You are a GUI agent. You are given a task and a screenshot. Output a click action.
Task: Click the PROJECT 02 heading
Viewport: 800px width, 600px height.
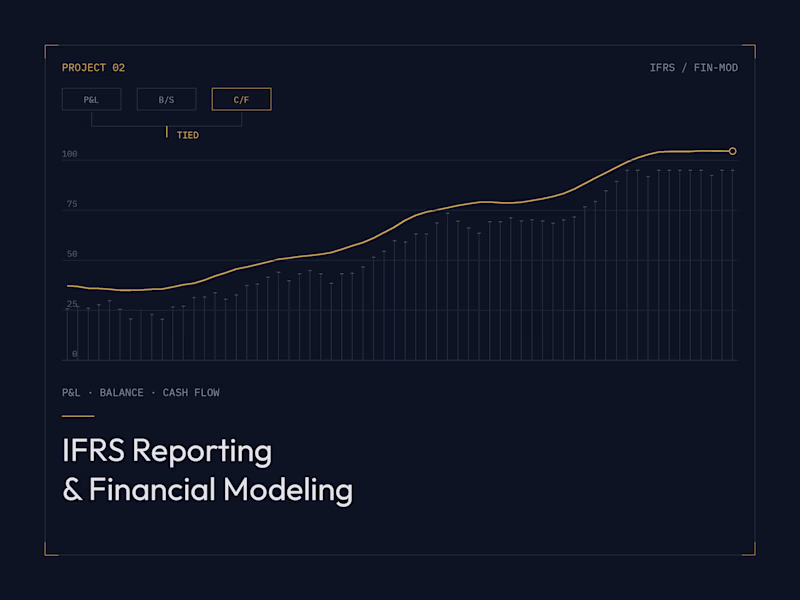point(93,68)
